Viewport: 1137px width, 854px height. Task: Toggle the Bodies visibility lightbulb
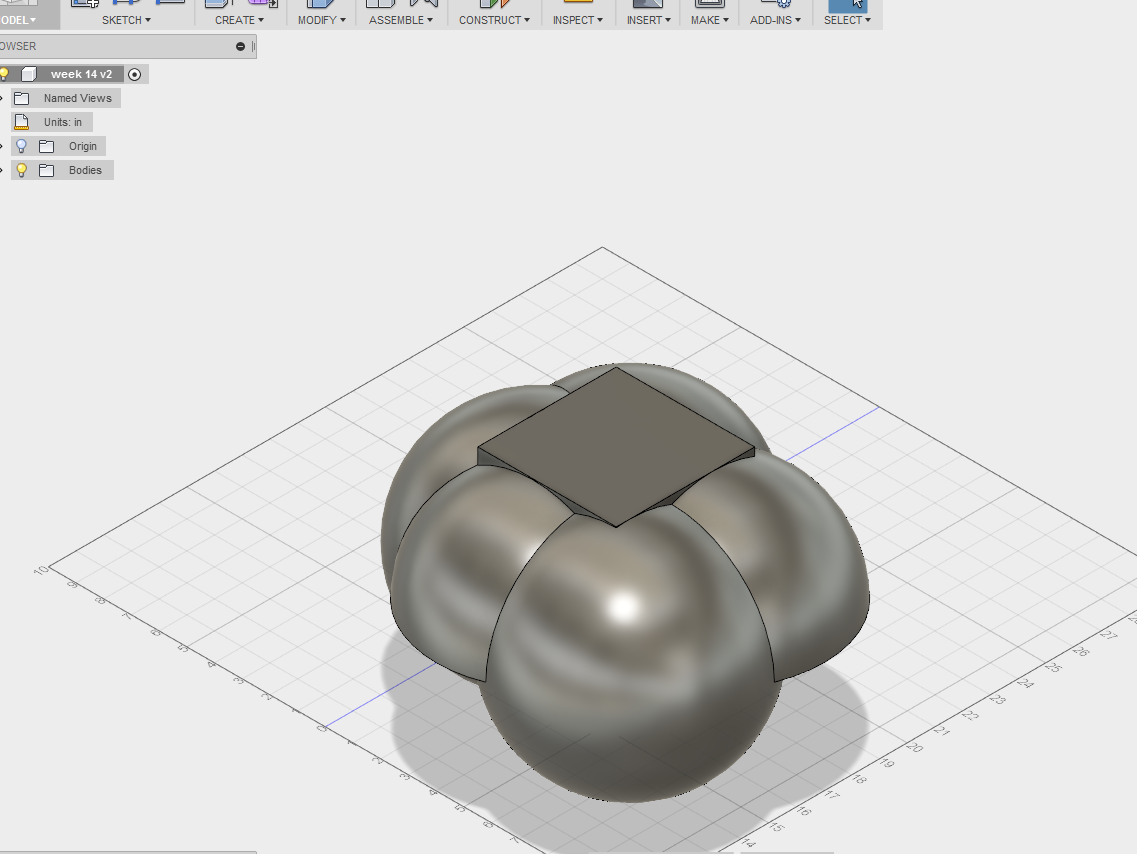22,170
